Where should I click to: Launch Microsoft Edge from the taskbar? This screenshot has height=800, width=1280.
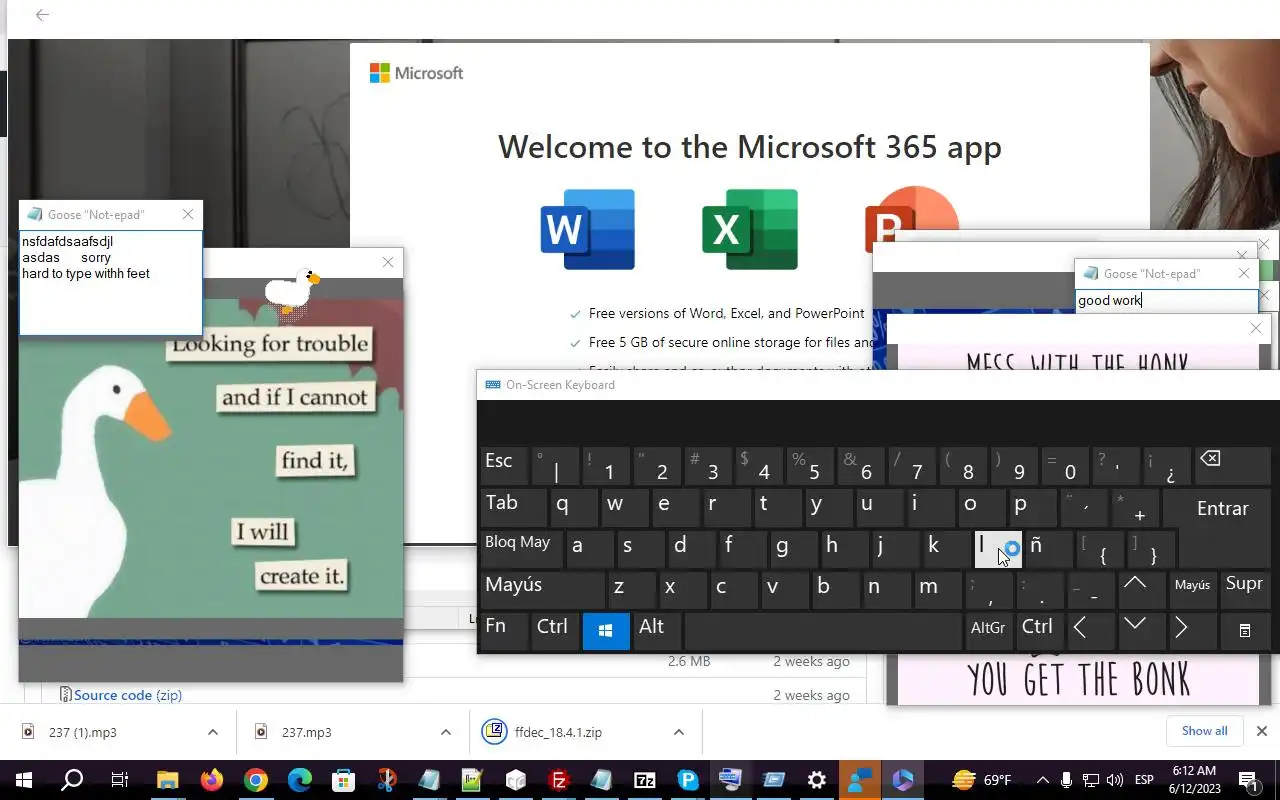(x=300, y=780)
